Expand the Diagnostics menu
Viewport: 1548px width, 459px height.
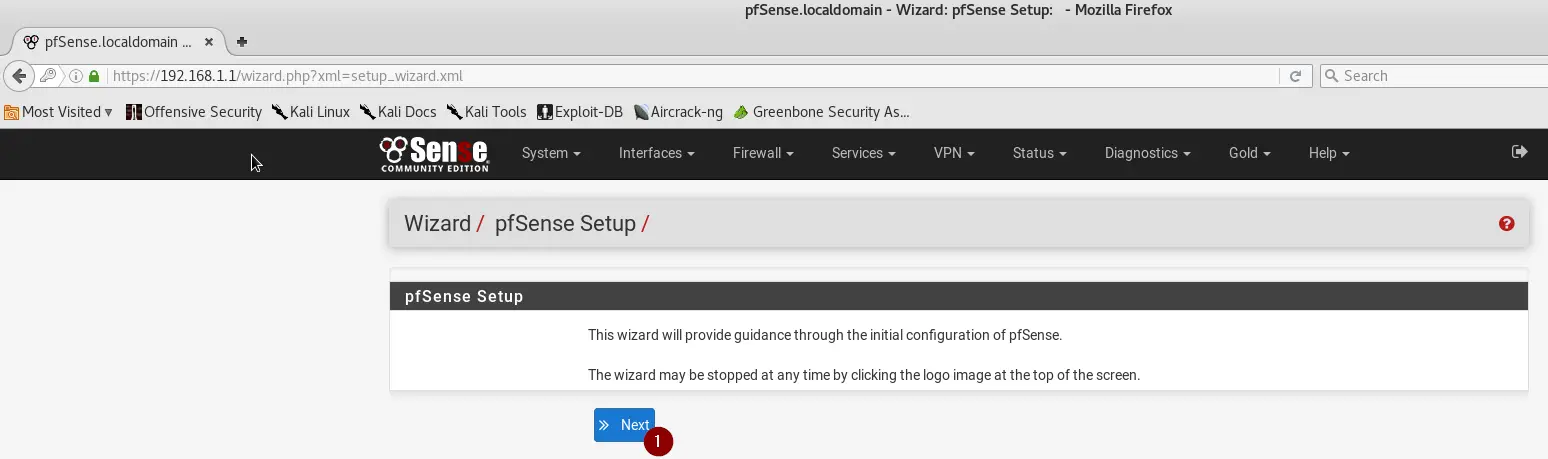pyautogui.click(x=1147, y=153)
